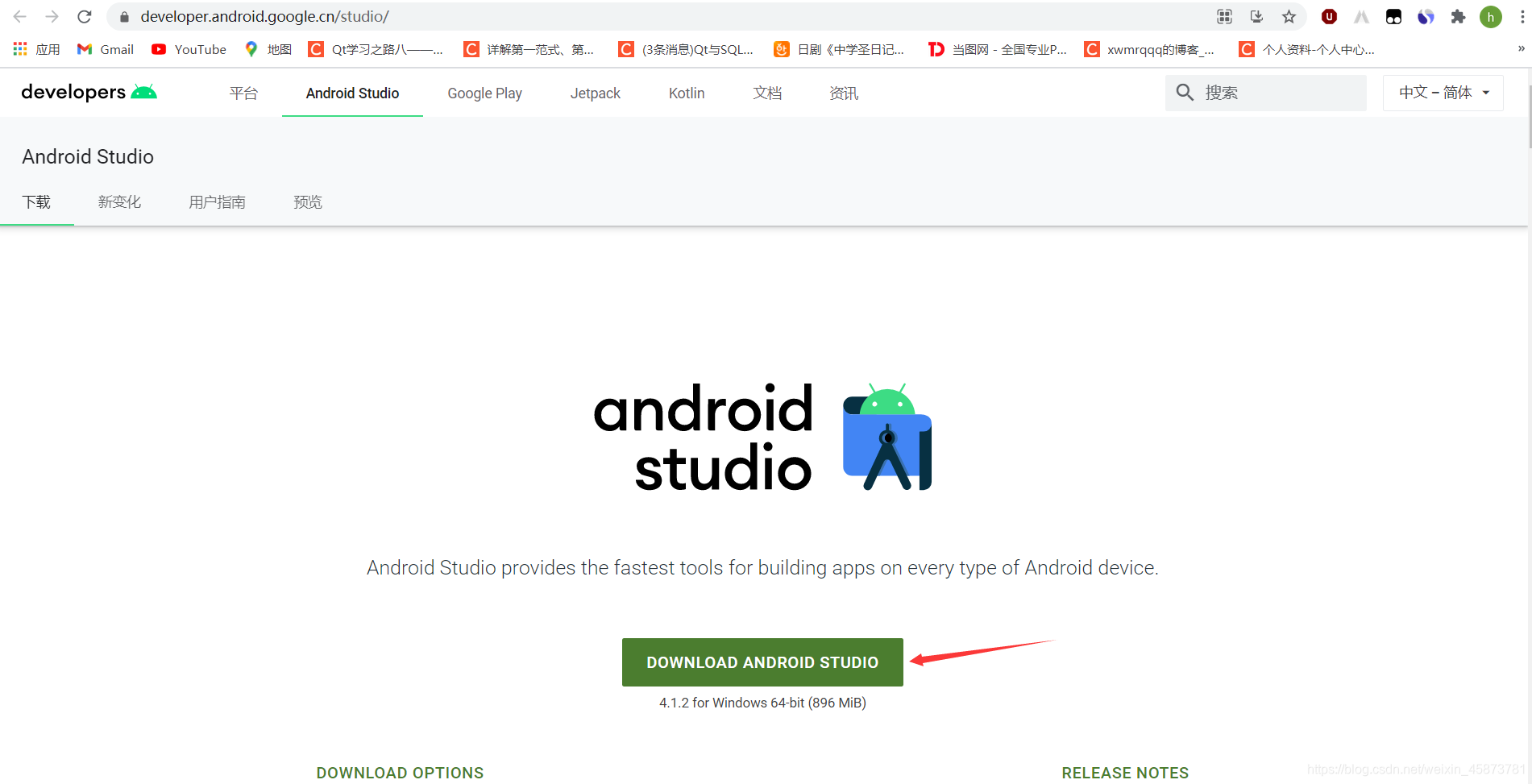Screen dimensions: 1532x784
Task: Open the 当图网 bookmark
Action: coord(998,49)
